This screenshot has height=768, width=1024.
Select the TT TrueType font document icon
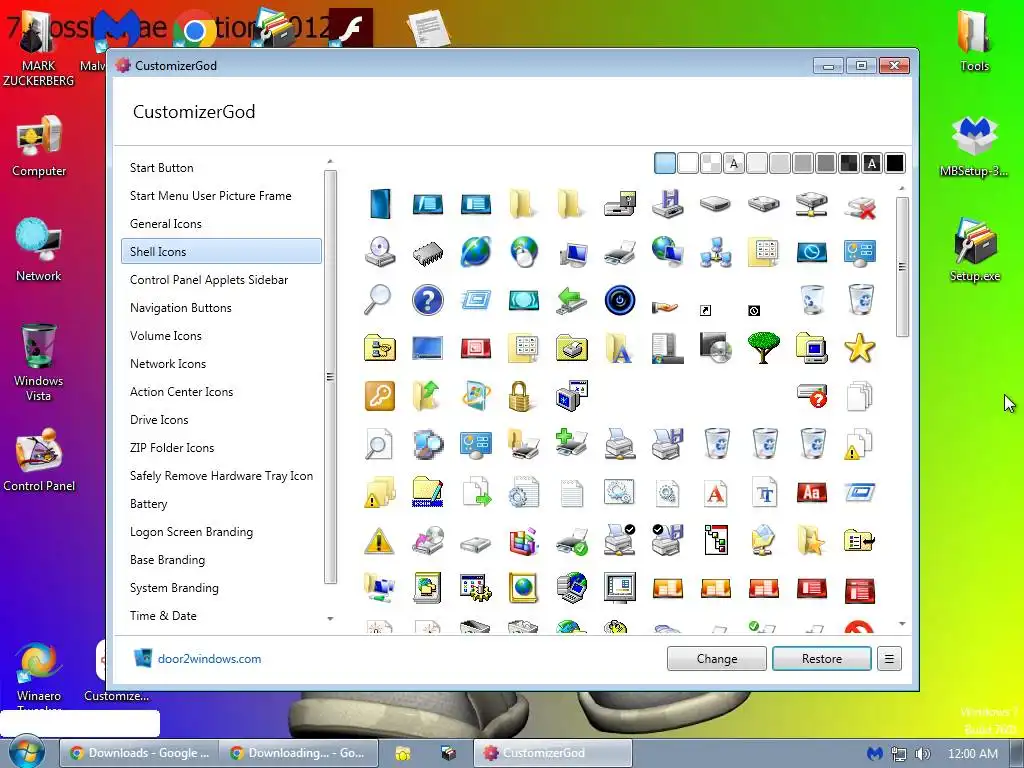tap(764, 492)
